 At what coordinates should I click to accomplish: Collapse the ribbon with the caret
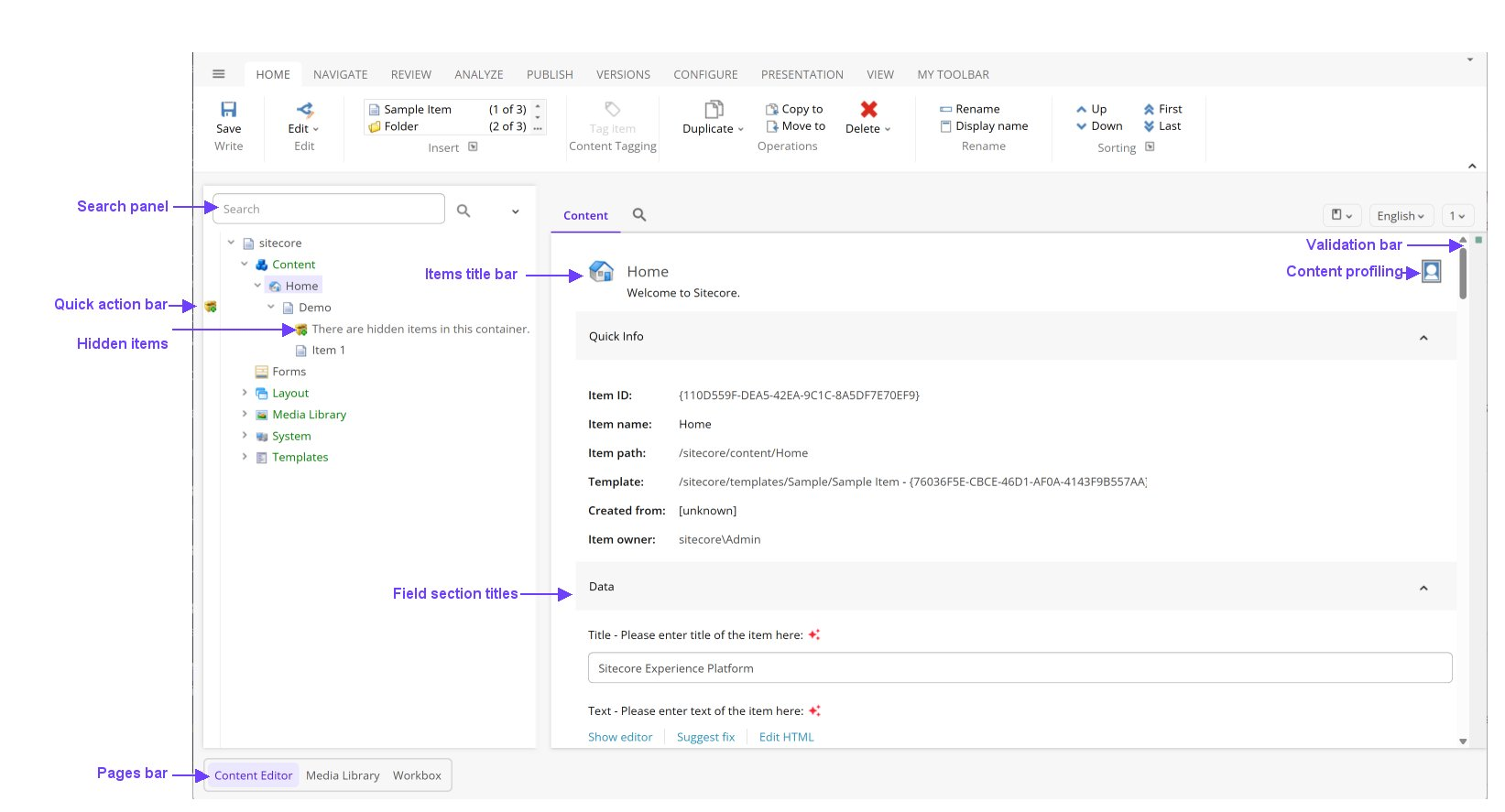(x=1472, y=166)
